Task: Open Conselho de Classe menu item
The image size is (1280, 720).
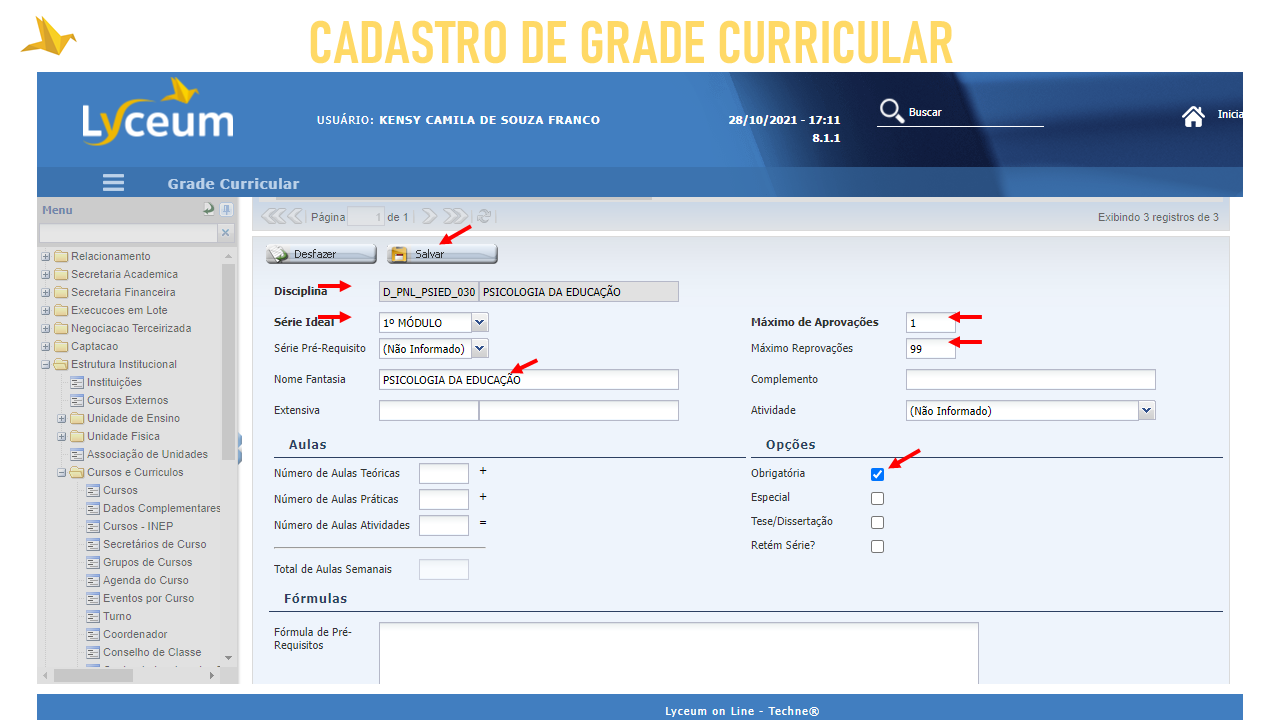Action: click(x=152, y=653)
